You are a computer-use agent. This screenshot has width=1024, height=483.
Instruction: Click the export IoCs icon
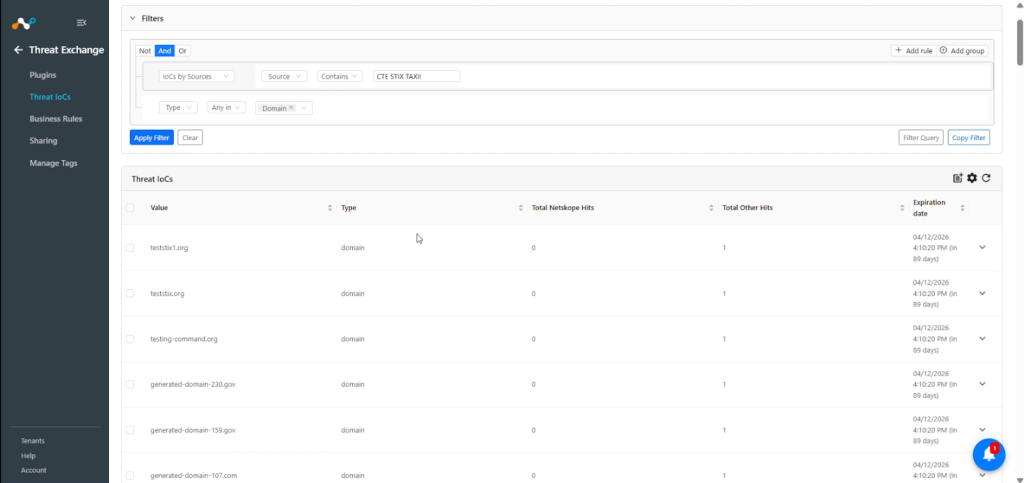[957, 178]
